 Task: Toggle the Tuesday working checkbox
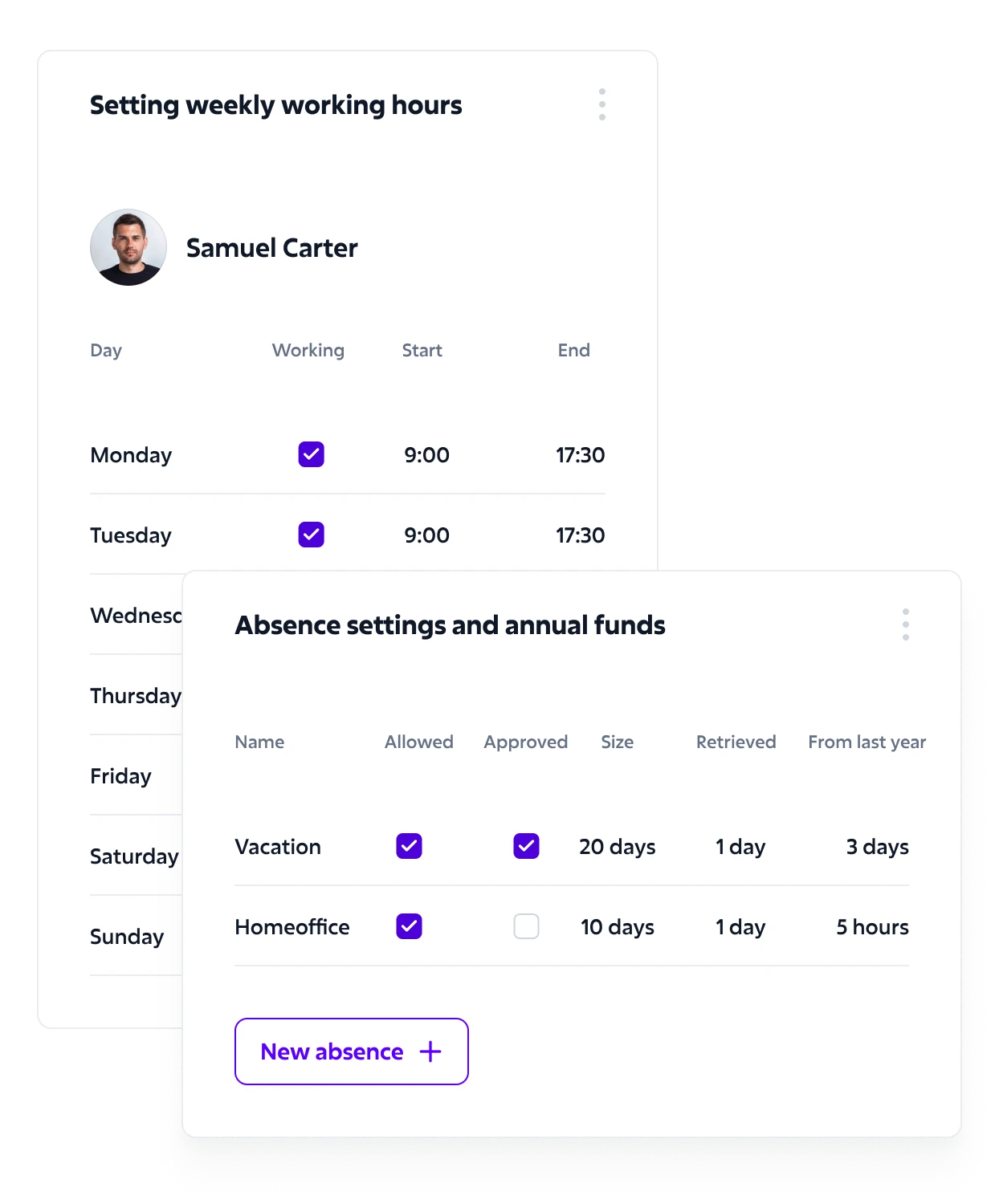coord(312,535)
